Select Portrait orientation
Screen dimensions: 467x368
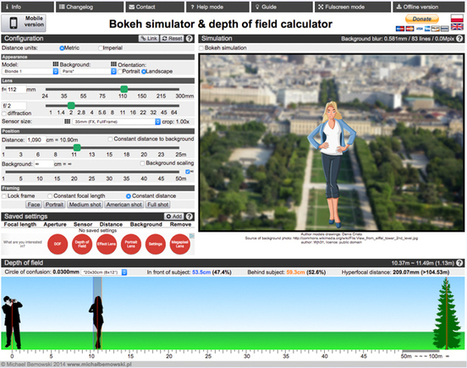(120, 71)
